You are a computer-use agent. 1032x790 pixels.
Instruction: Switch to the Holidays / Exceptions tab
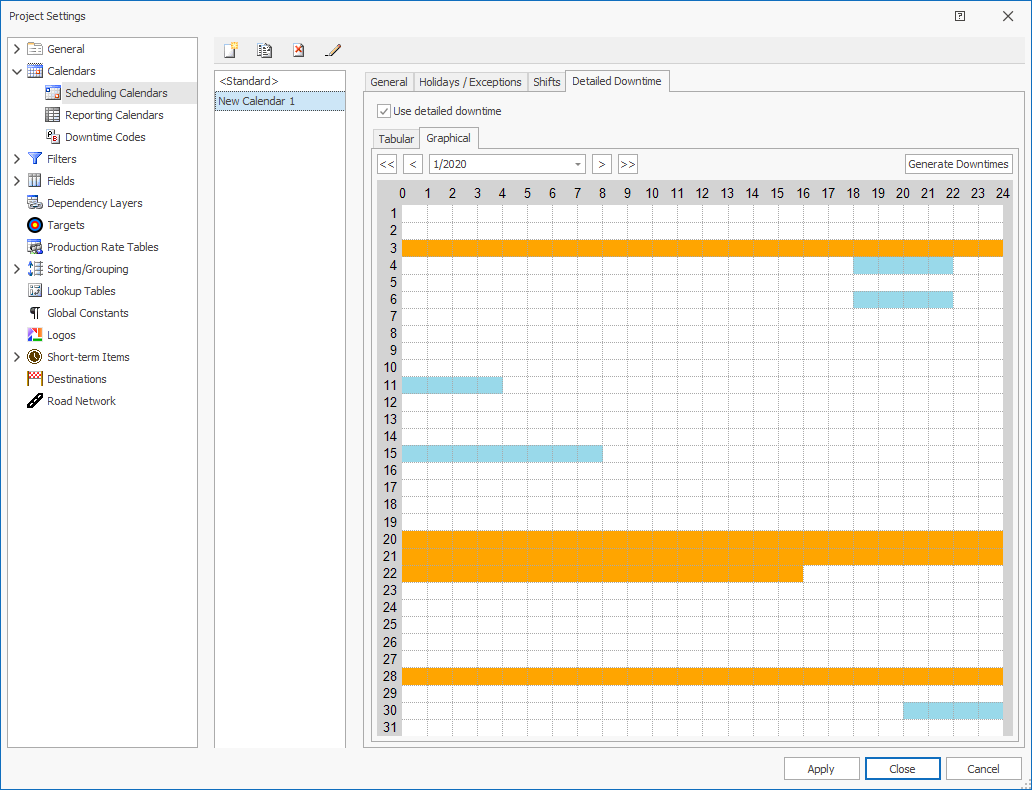[470, 82]
